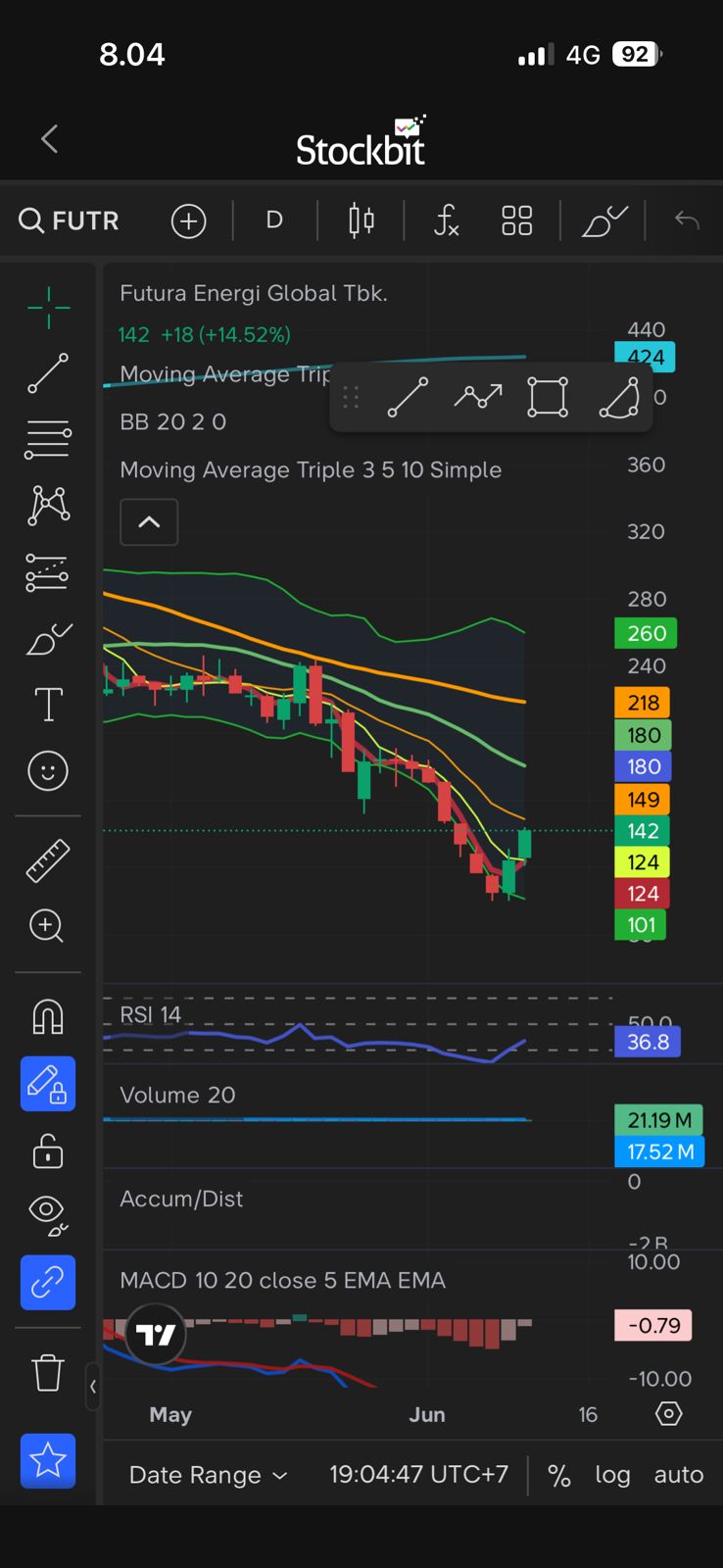Select the BB 20 2 0 indicator label
The height and width of the screenshot is (1568, 723).
tap(173, 422)
